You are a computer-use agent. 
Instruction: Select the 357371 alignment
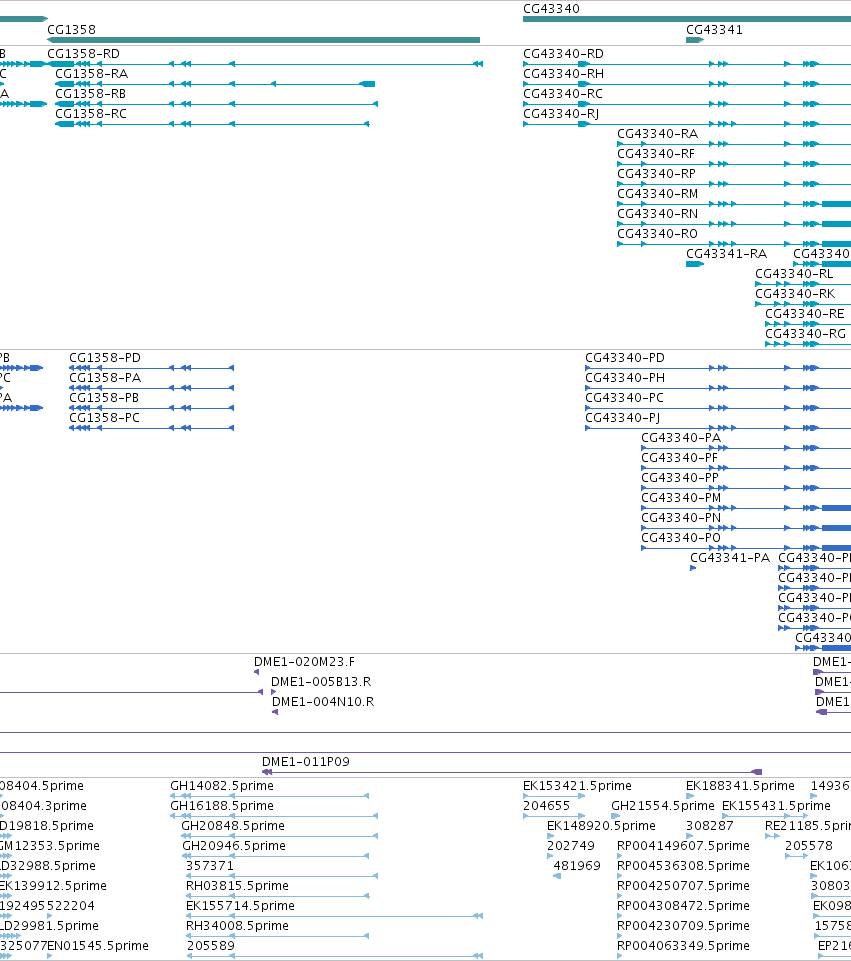pyautogui.click(x=210, y=865)
